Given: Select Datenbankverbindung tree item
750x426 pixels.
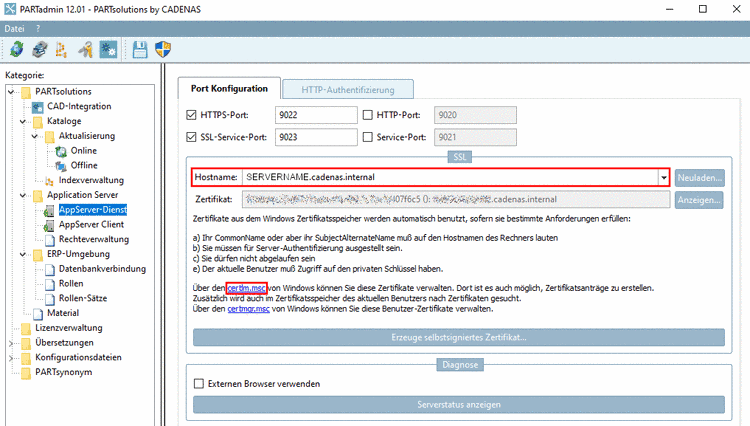Looking at the screenshot, I should (x=102, y=269).
